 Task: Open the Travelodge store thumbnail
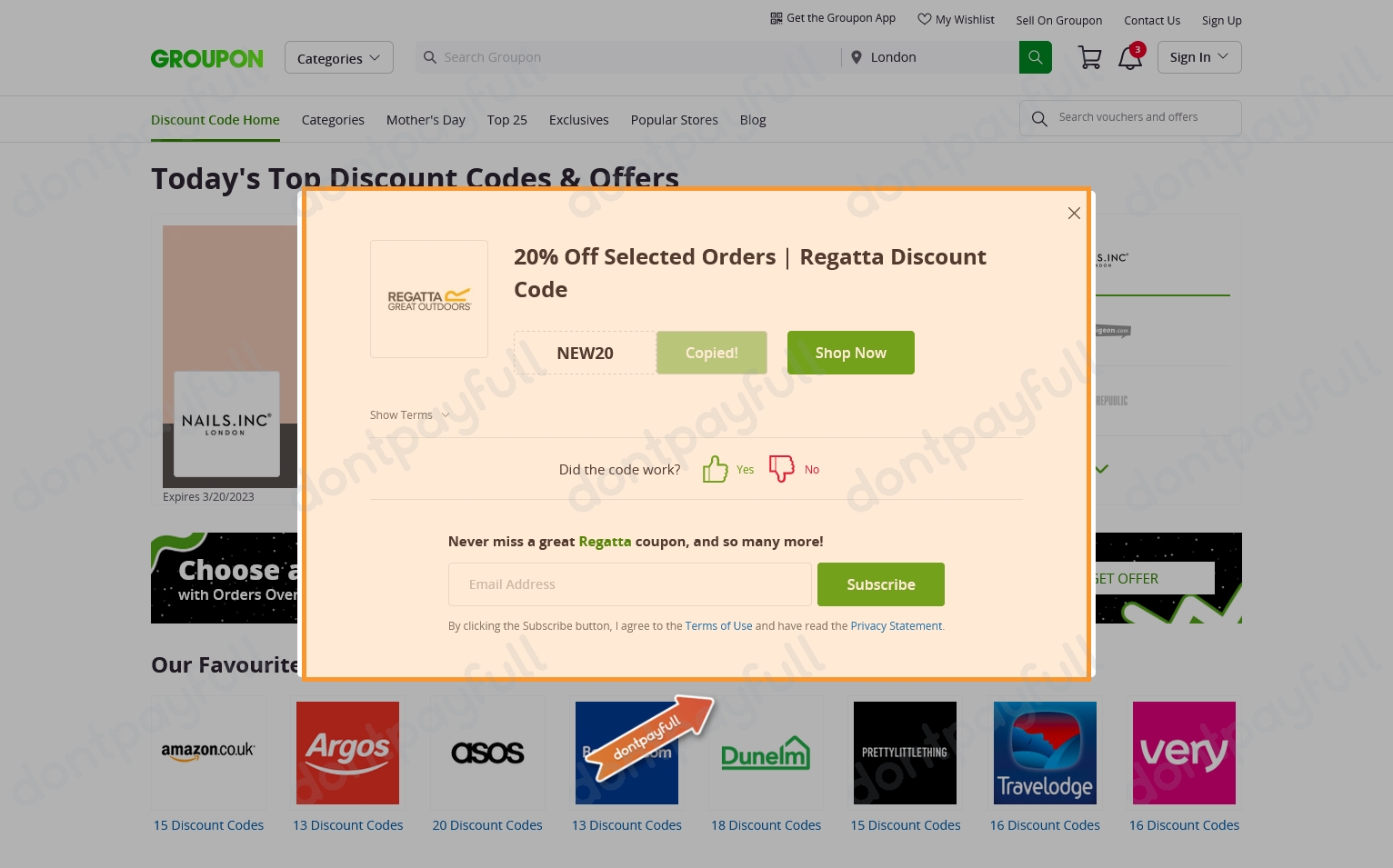click(x=1045, y=753)
